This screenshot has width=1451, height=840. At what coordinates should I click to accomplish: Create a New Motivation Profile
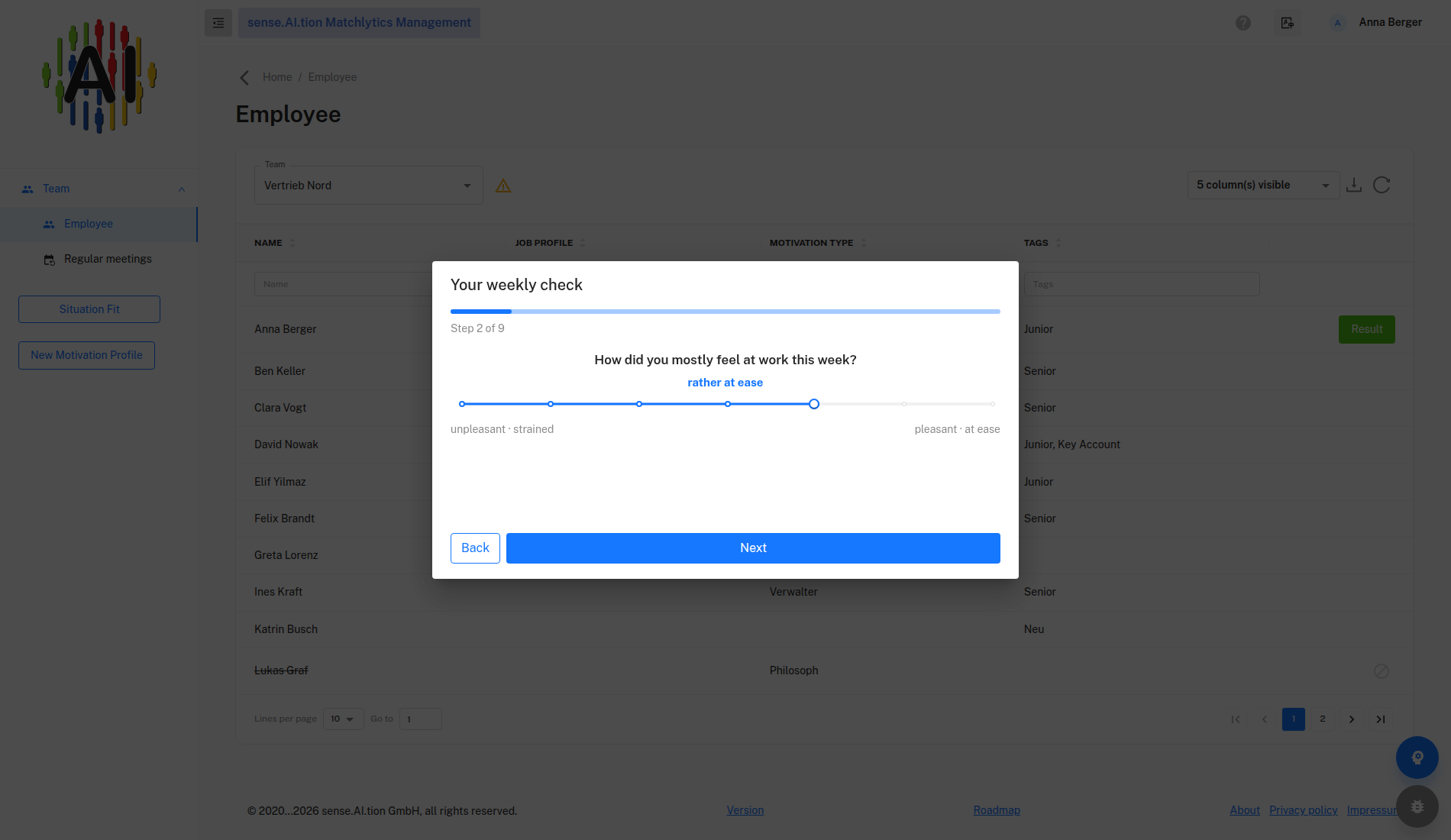[x=86, y=355]
